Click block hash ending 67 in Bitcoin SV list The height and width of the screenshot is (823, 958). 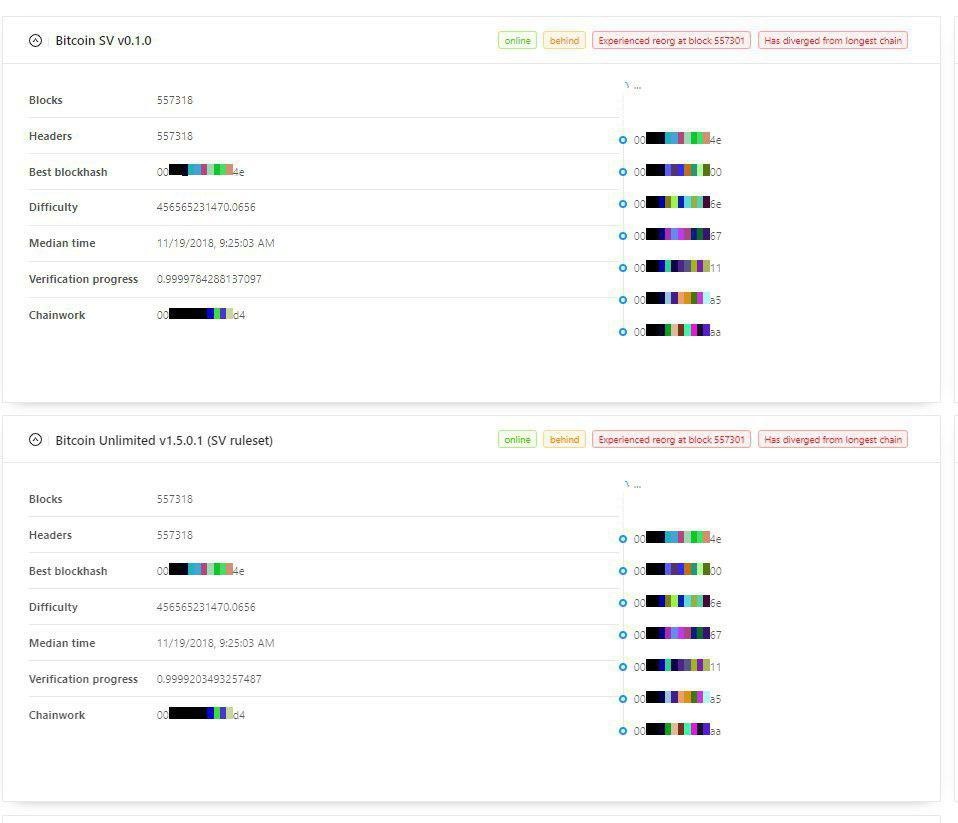point(678,235)
